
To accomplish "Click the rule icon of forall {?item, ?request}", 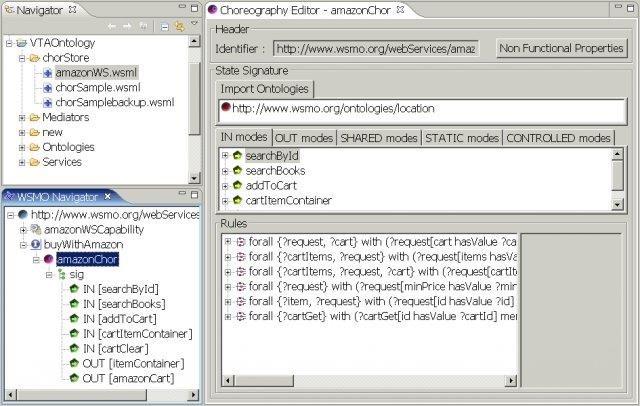I will tap(241, 302).
